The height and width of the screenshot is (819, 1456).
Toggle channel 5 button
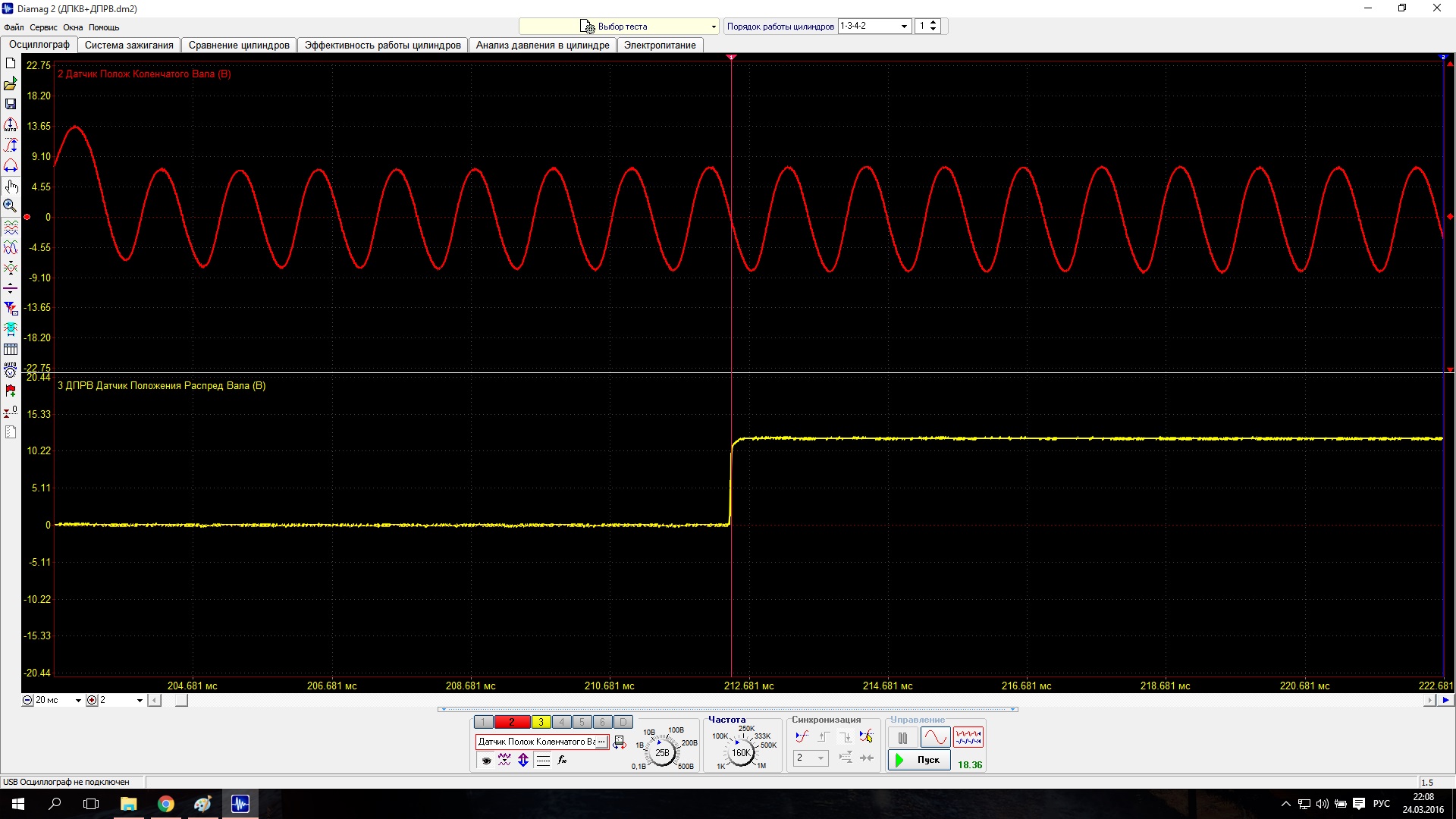(x=582, y=722)
